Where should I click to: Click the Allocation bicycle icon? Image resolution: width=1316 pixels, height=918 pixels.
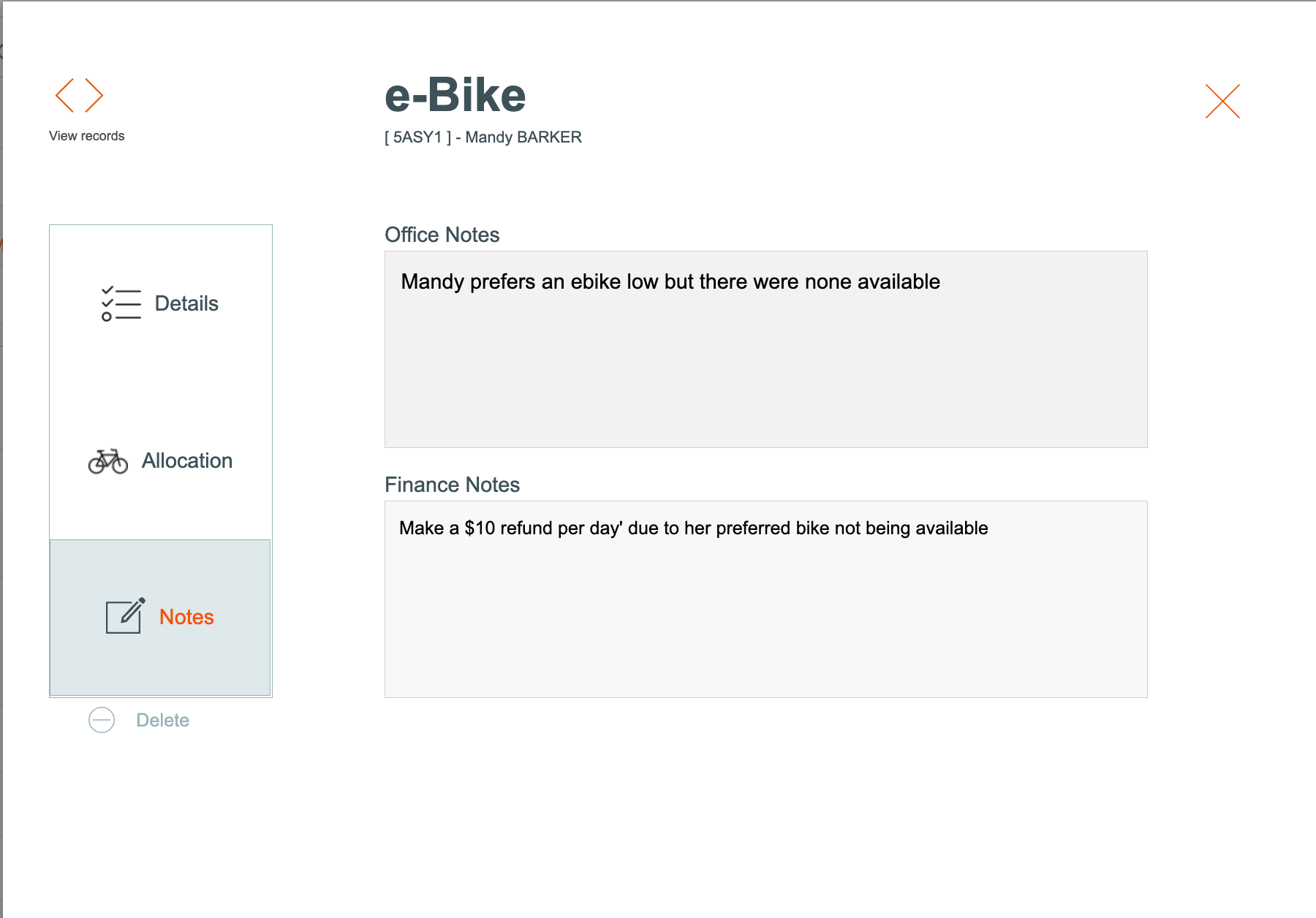[x=108, y=461]
